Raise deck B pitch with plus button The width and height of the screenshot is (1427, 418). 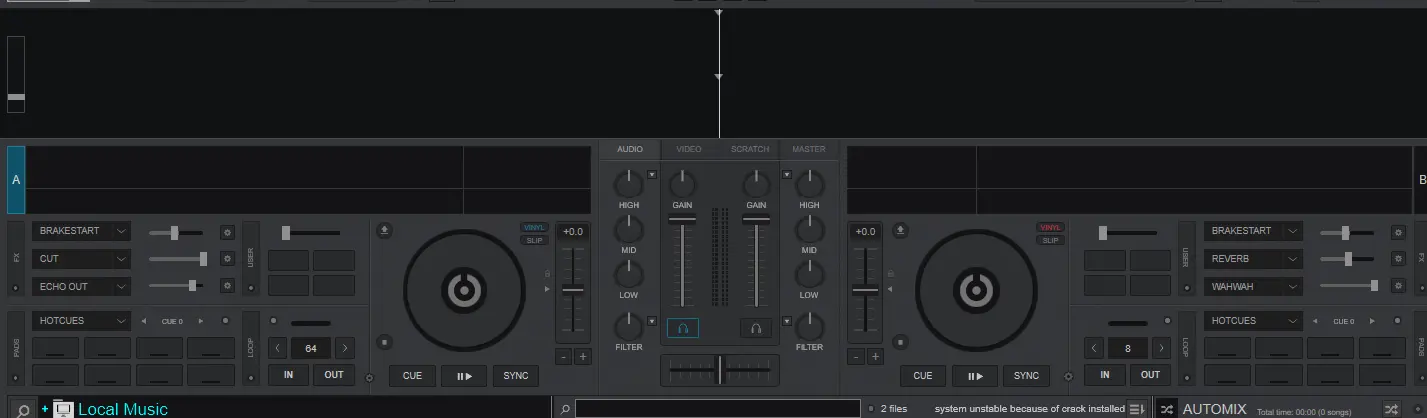tap(875, 356)
